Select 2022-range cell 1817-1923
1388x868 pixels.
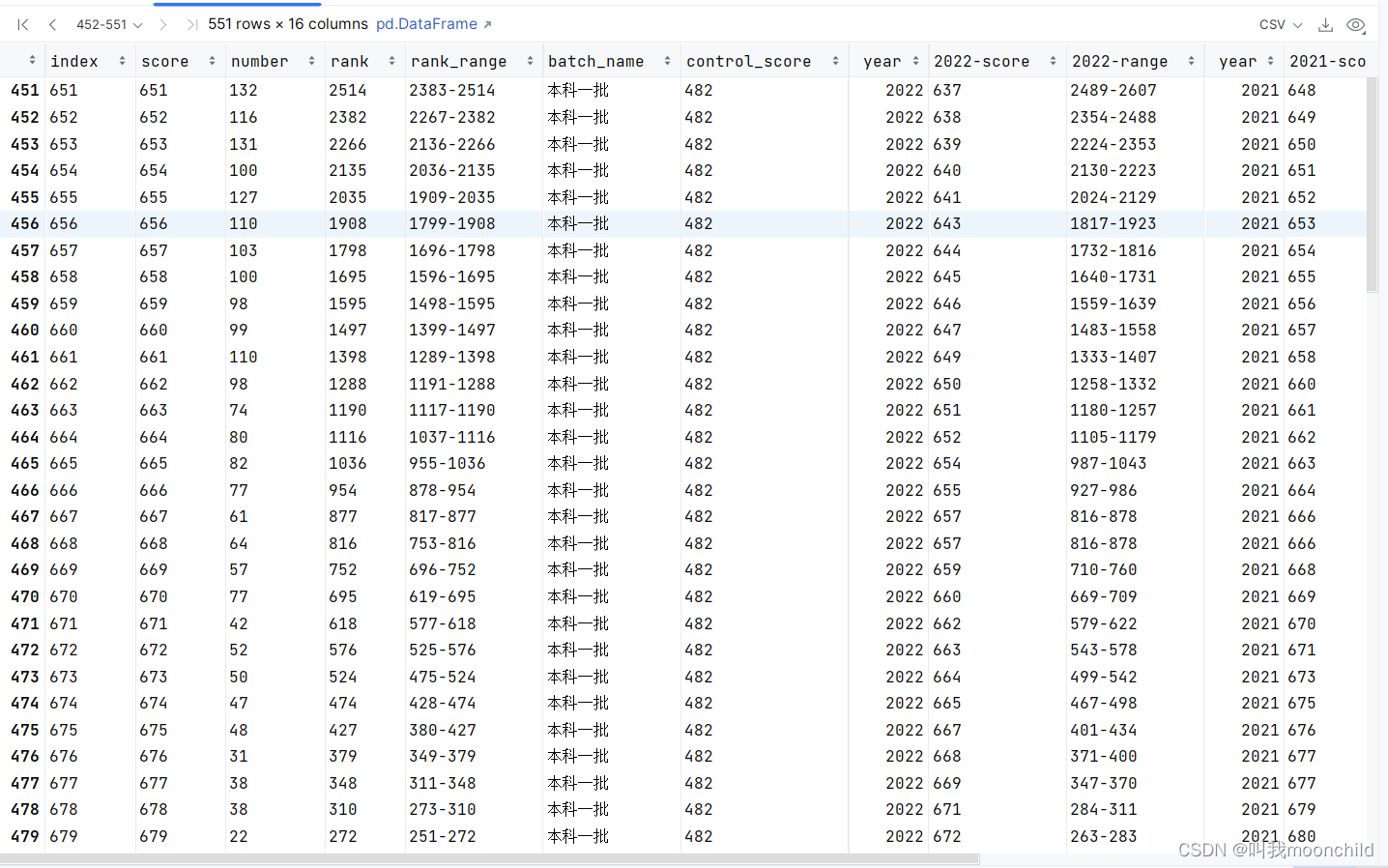point(1113,223)
